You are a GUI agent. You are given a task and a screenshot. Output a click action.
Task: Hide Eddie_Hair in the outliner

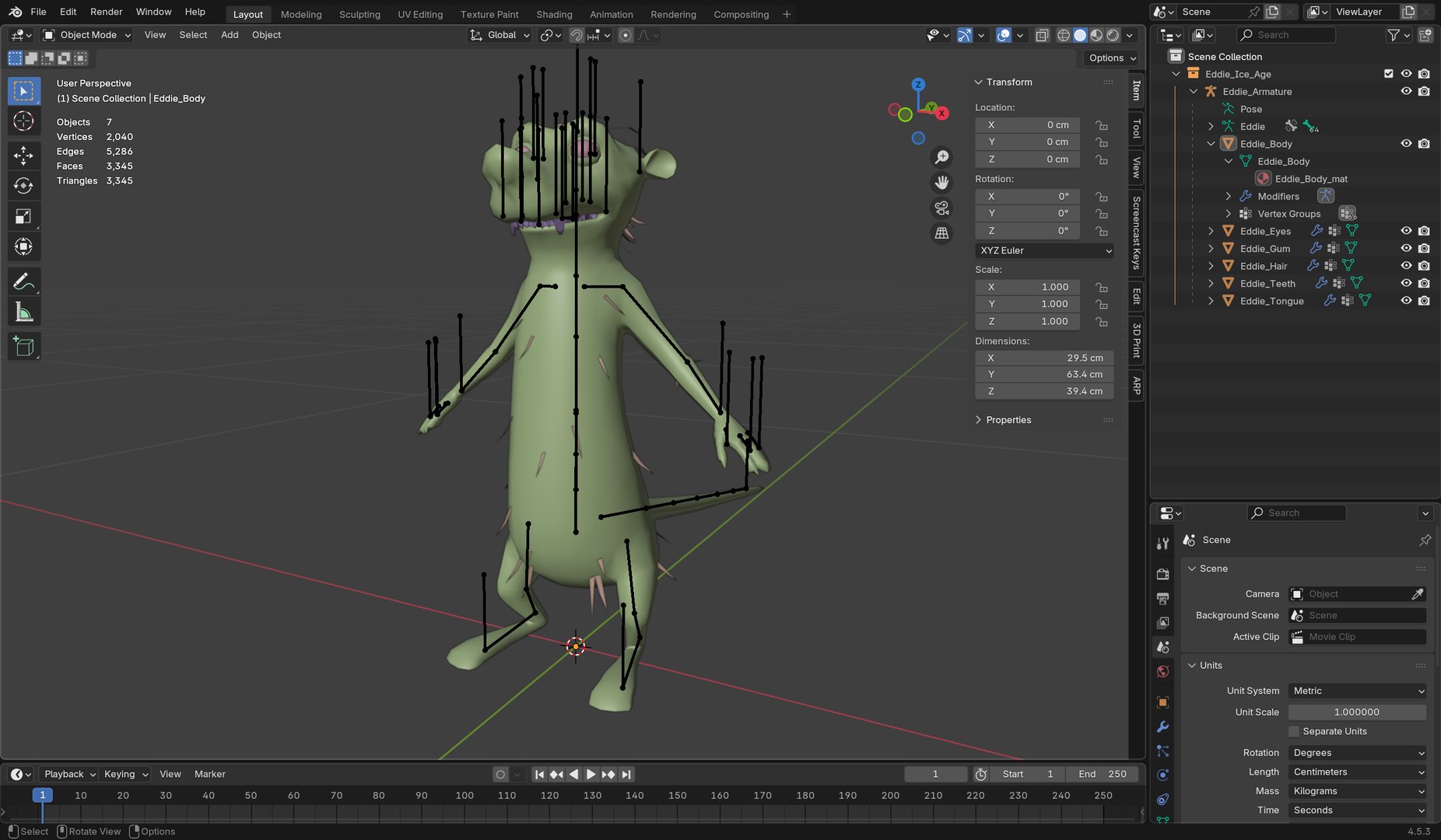pos(1406,266)
